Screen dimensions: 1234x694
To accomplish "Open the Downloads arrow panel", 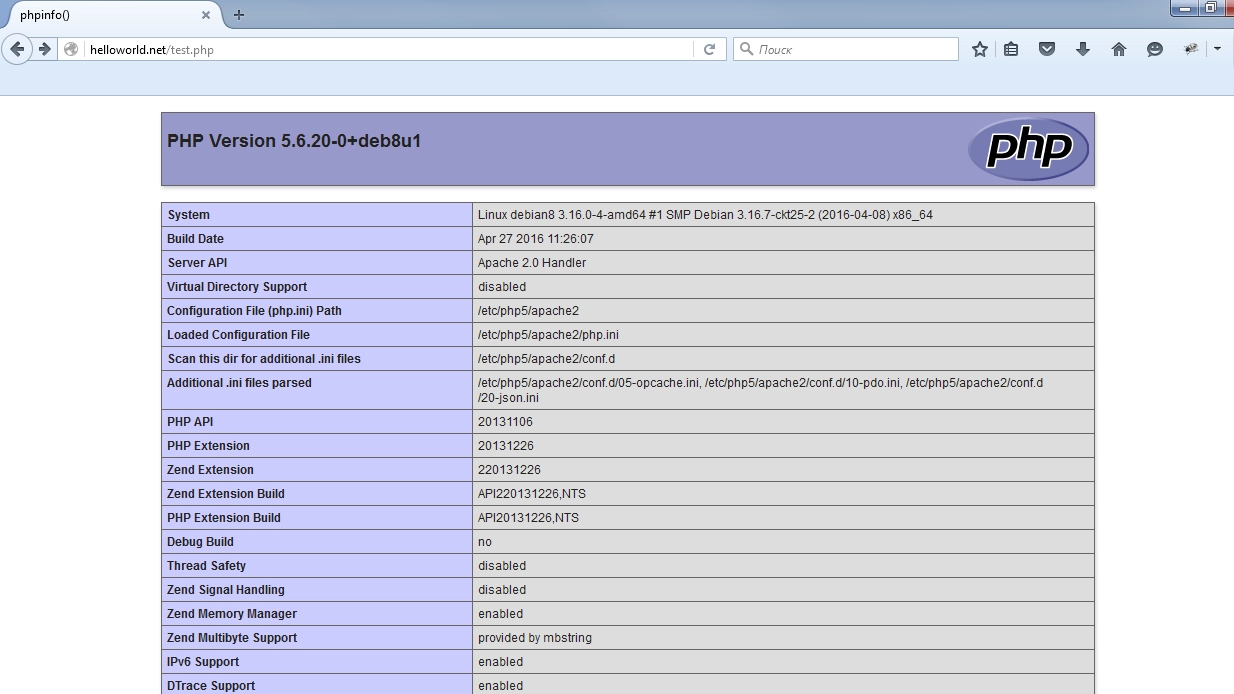I will click(1082, 49).
